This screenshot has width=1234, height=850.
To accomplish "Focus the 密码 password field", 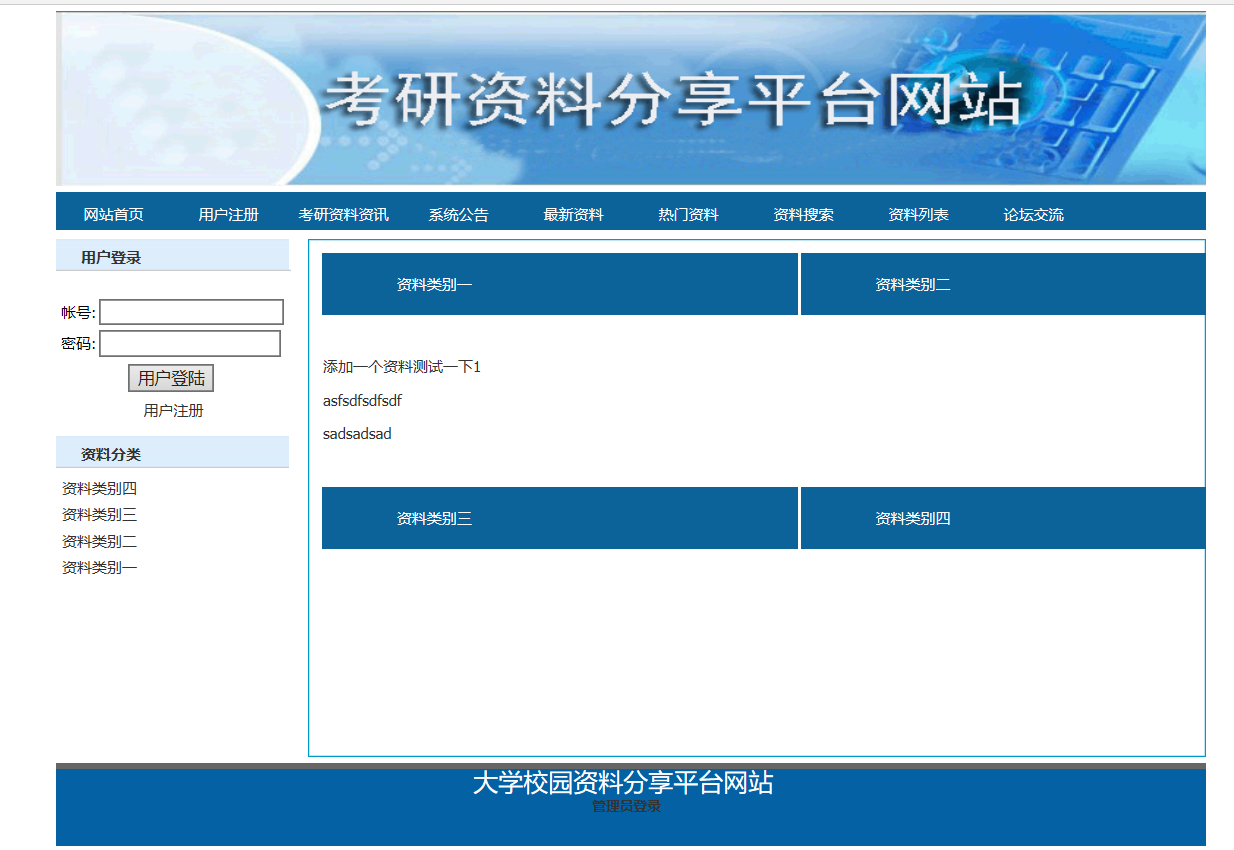I will coord(190,344).
